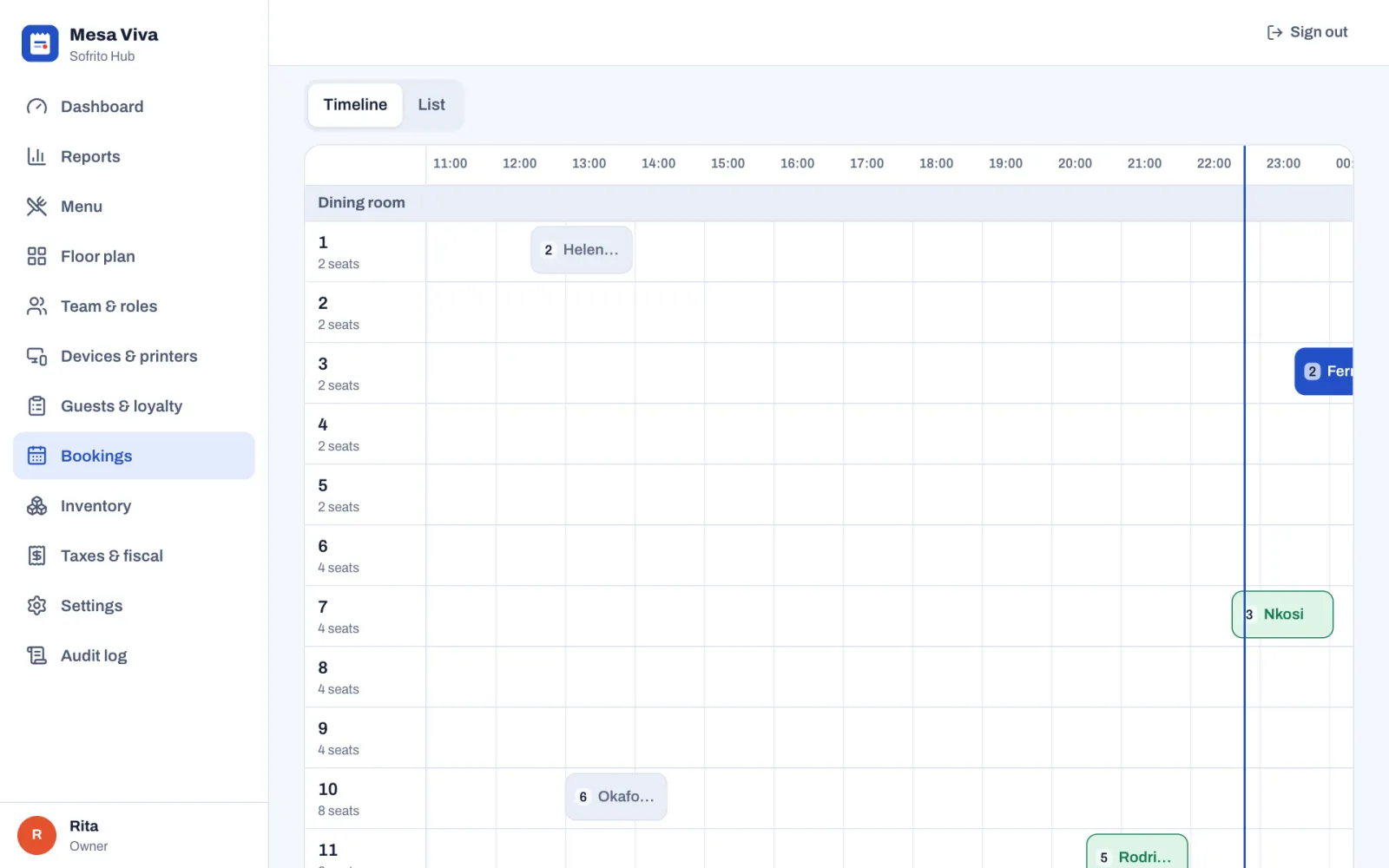The height and width of the screenshot is (868, 1389).
Task: Open Inventory via its boxes icon
Action: click(x=36, y=506)
